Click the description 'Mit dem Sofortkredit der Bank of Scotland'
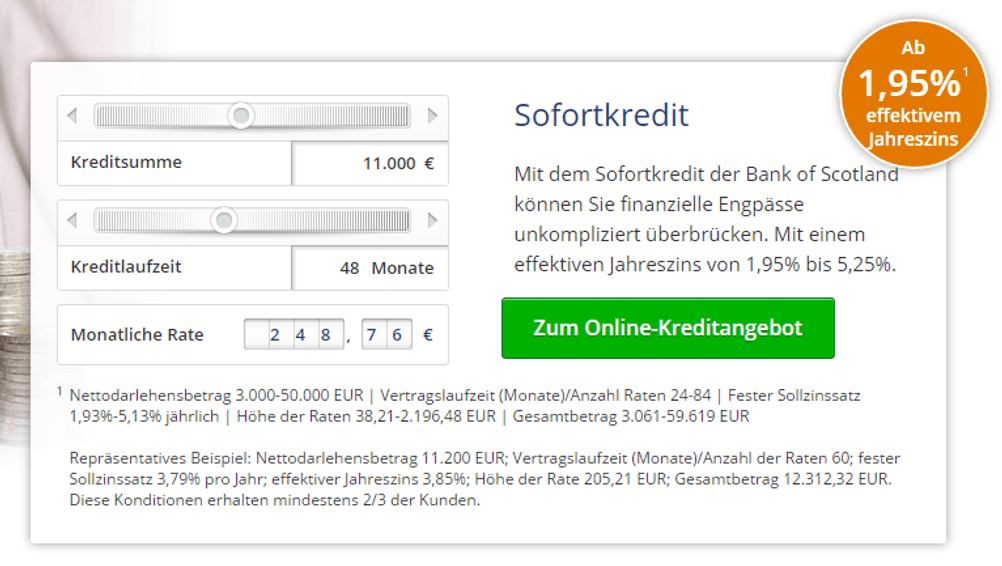 pos(706,174)
